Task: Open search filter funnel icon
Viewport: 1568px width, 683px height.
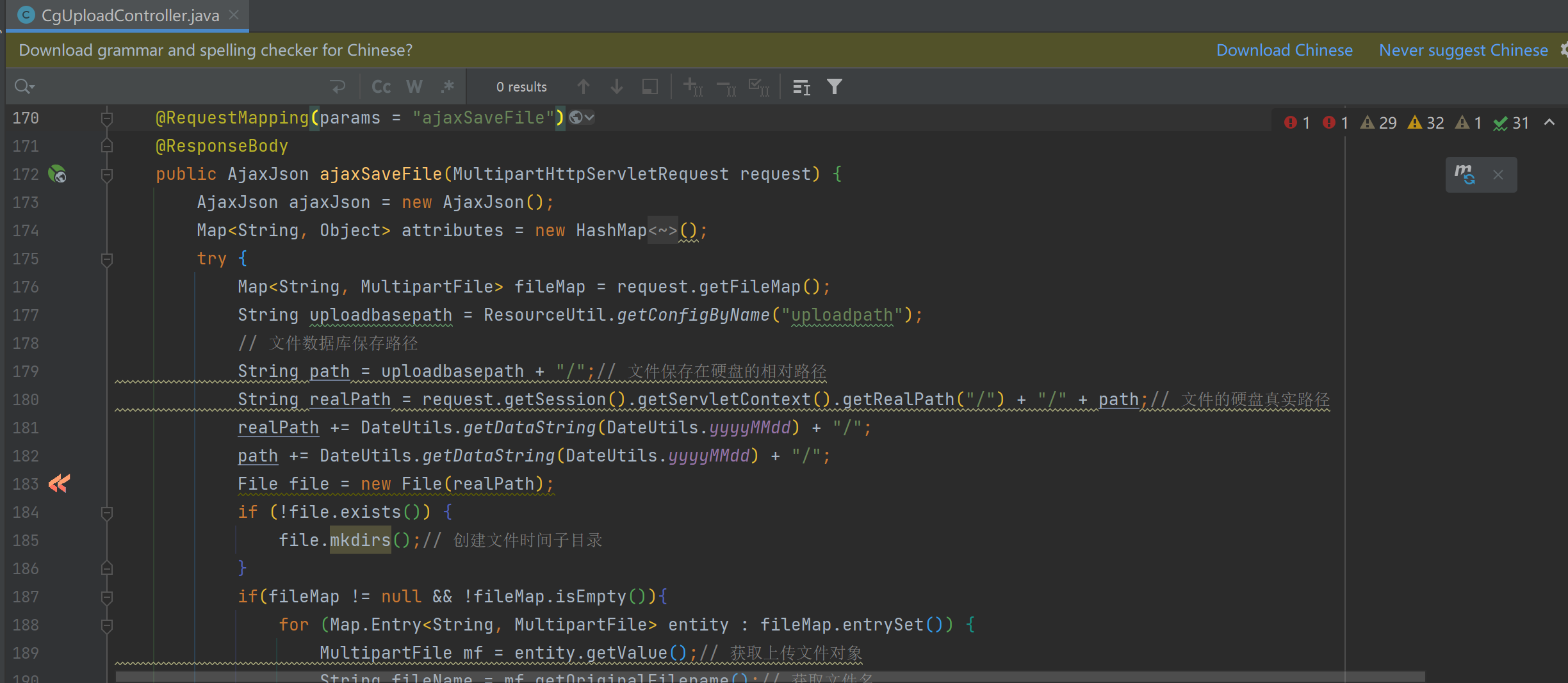Action: point(834,86)
